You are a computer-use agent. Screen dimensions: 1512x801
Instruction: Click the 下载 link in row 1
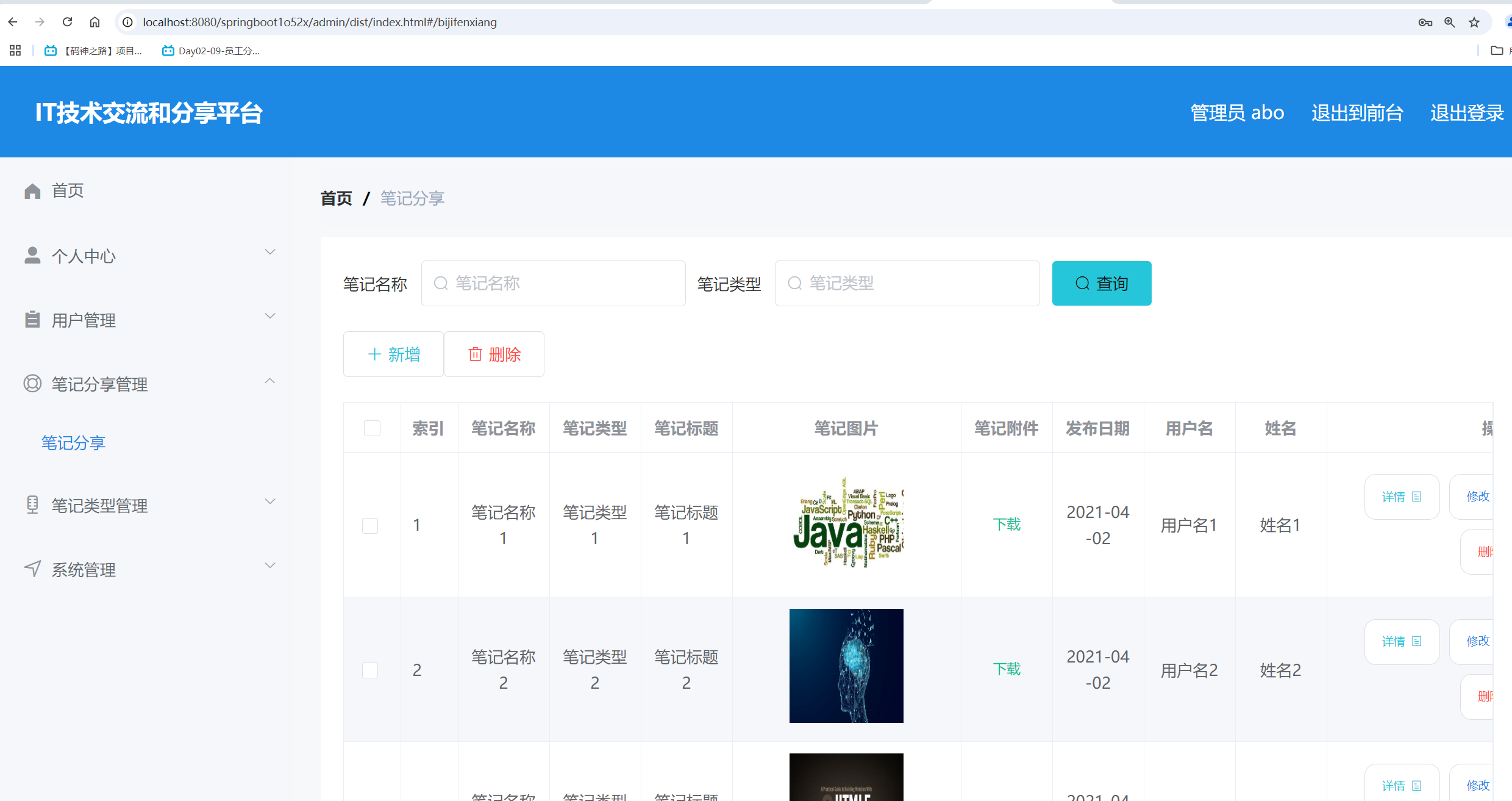coord(1007,525)
